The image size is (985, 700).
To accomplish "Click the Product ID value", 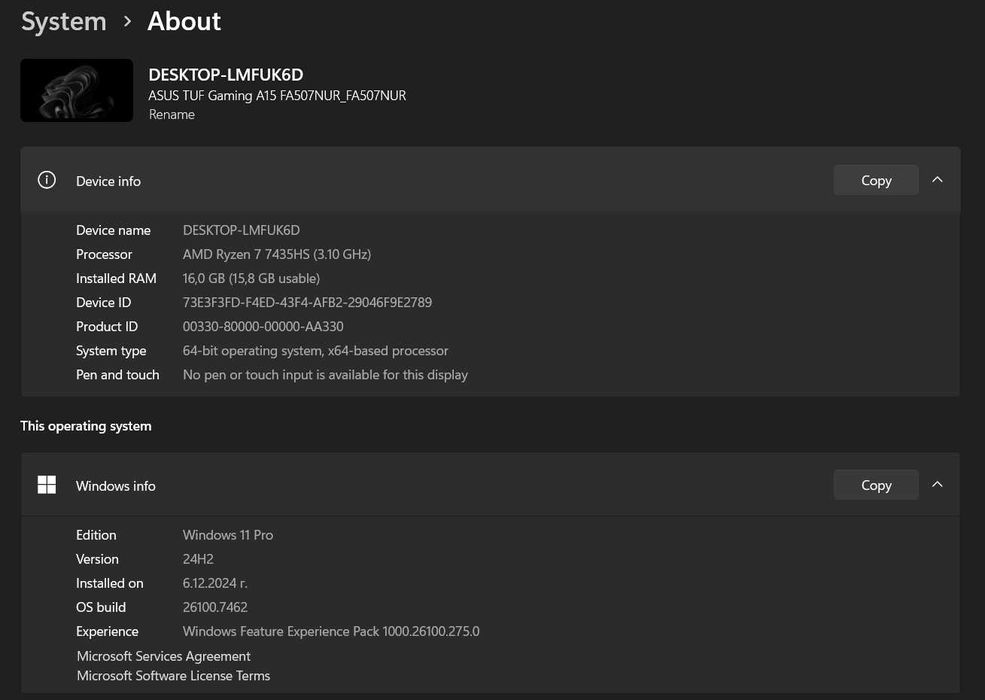I will tap(263, 326).
